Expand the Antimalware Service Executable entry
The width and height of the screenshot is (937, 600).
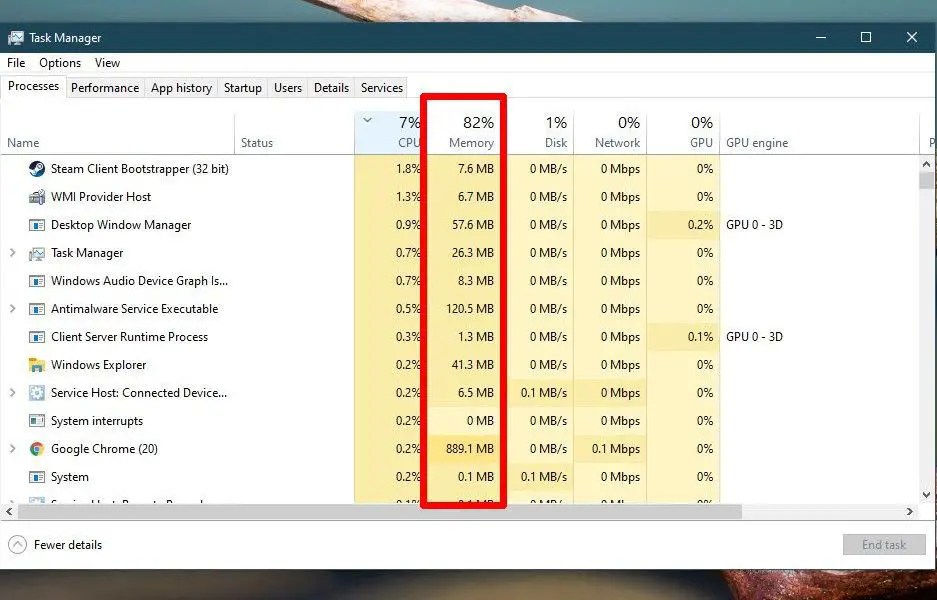point(14,309)
